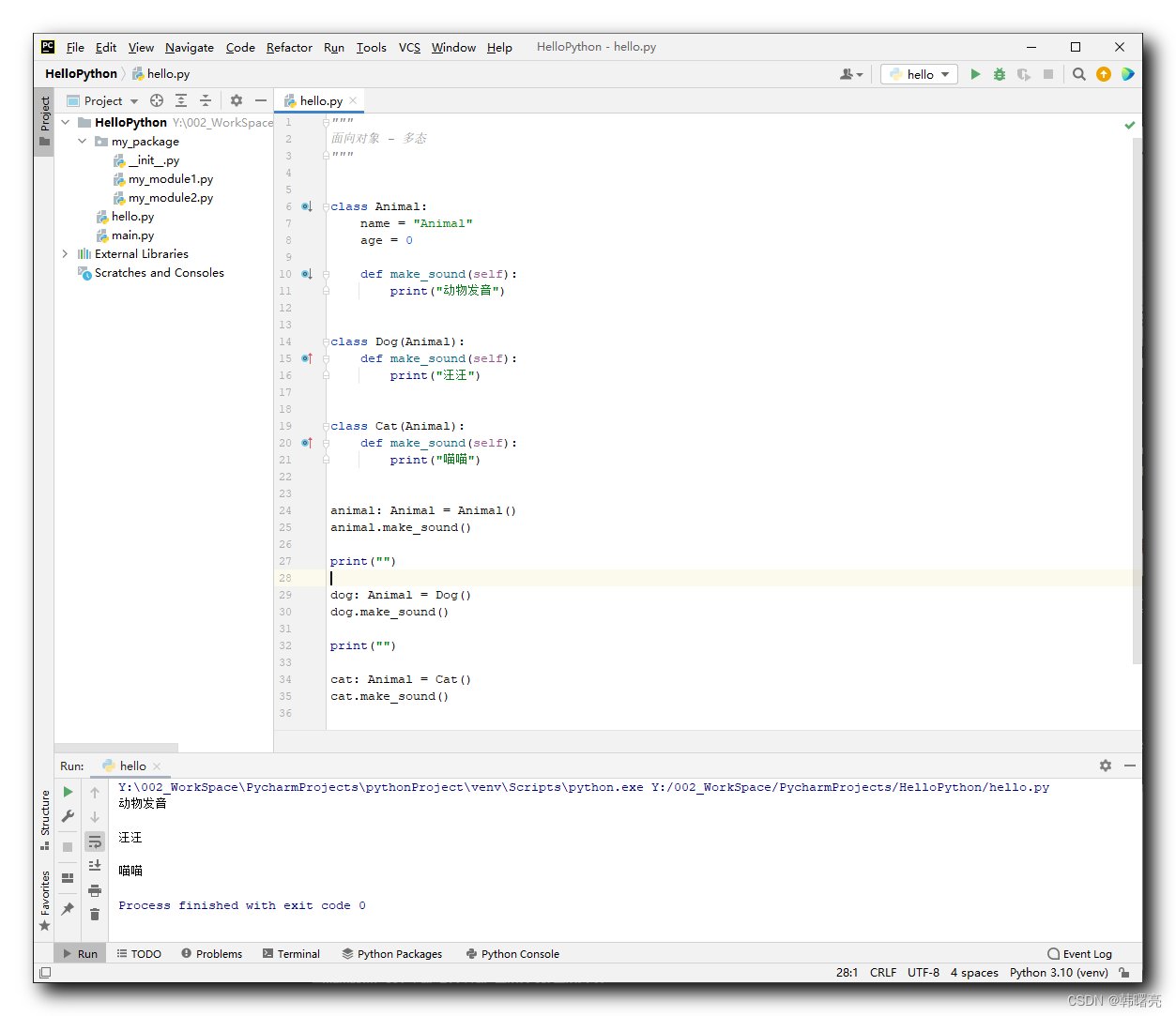The height and width of the screenshot is (1016, 1176).
Task: Toggle Project tool window side tab
Action: point(44,122)
